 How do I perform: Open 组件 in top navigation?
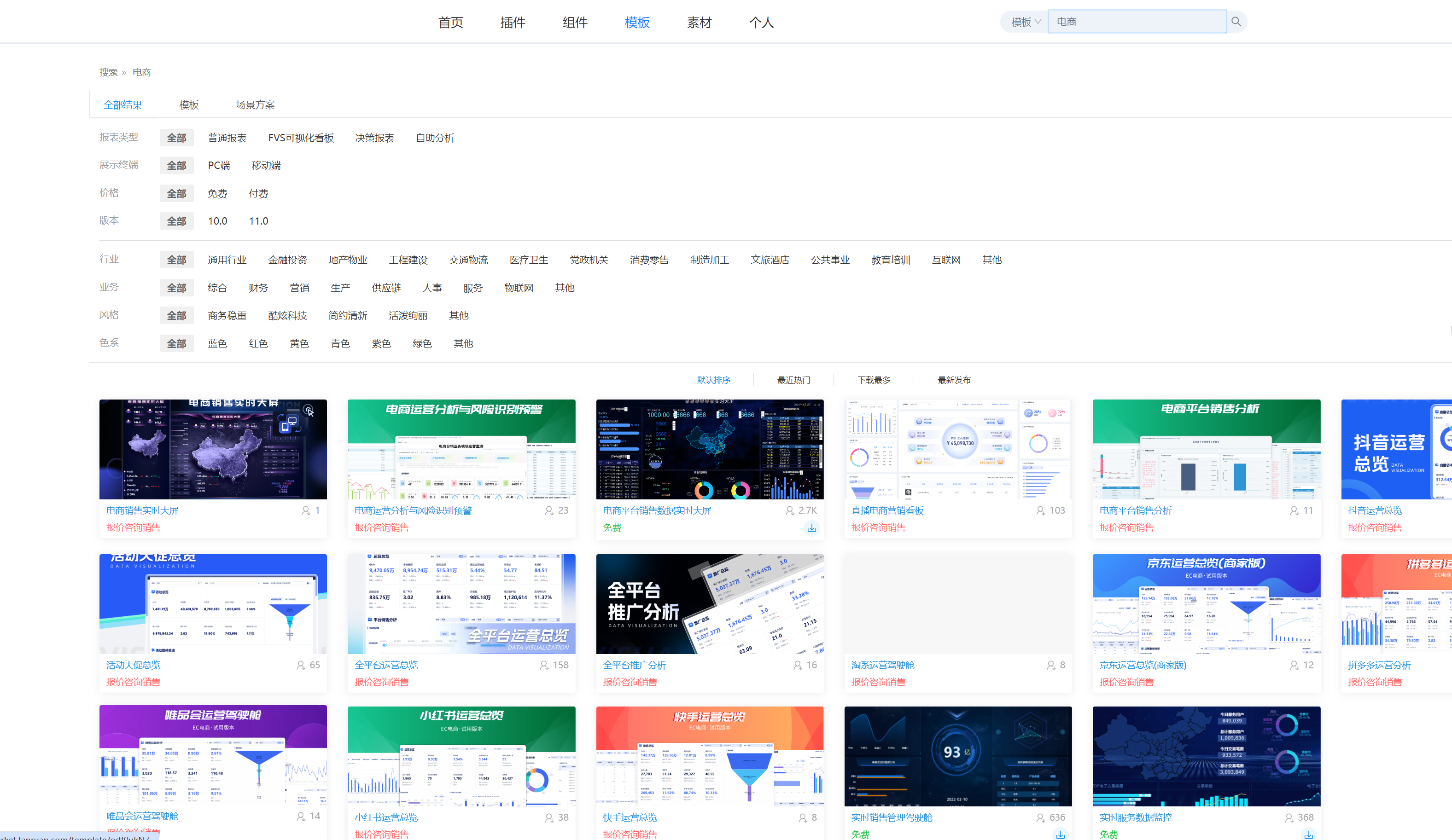click(x=575, y=23)
